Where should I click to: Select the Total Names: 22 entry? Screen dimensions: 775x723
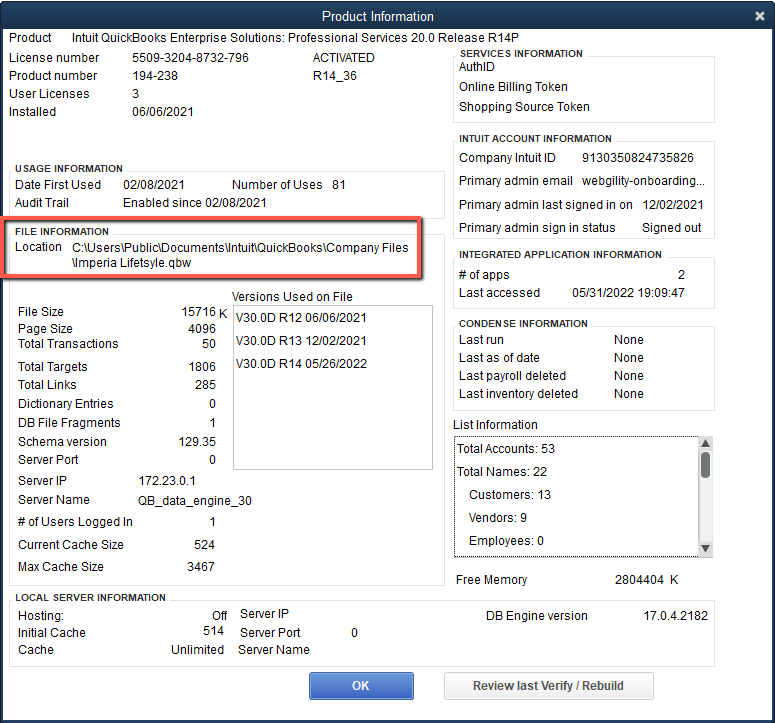coord(502,472)
